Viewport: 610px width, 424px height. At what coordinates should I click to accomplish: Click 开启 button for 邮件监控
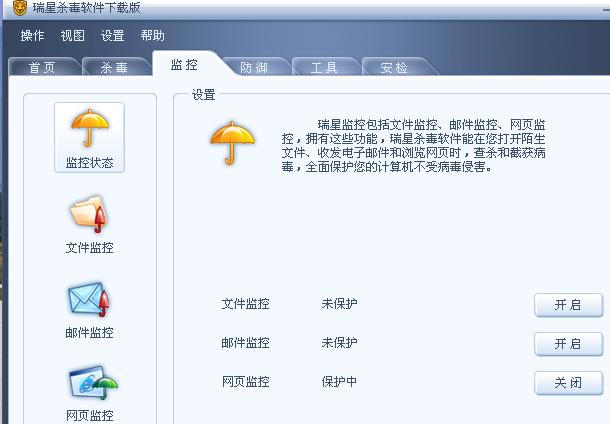point(568,344)
